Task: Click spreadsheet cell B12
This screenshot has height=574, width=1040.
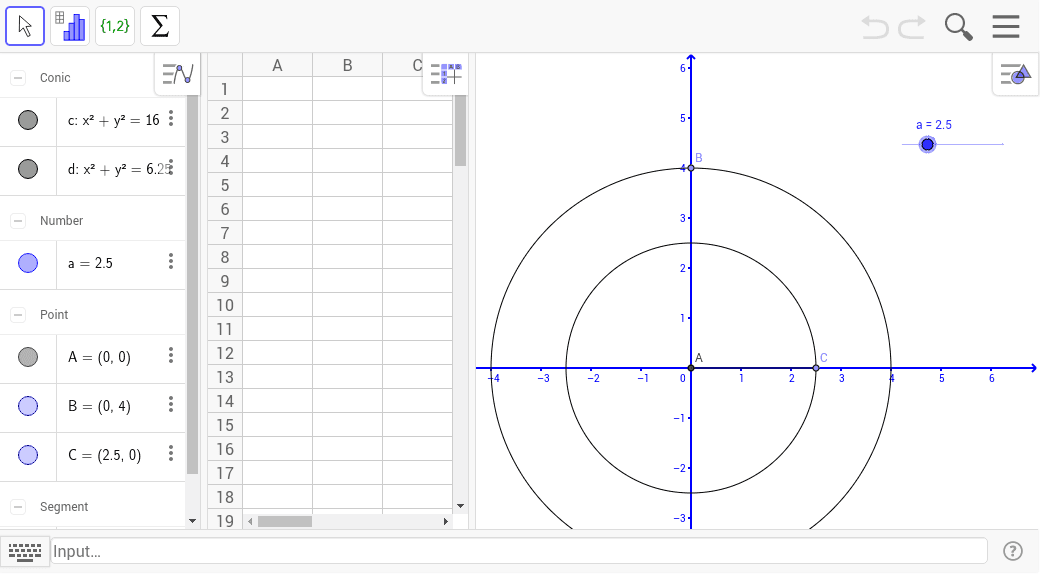Action: tap(348, 353)
